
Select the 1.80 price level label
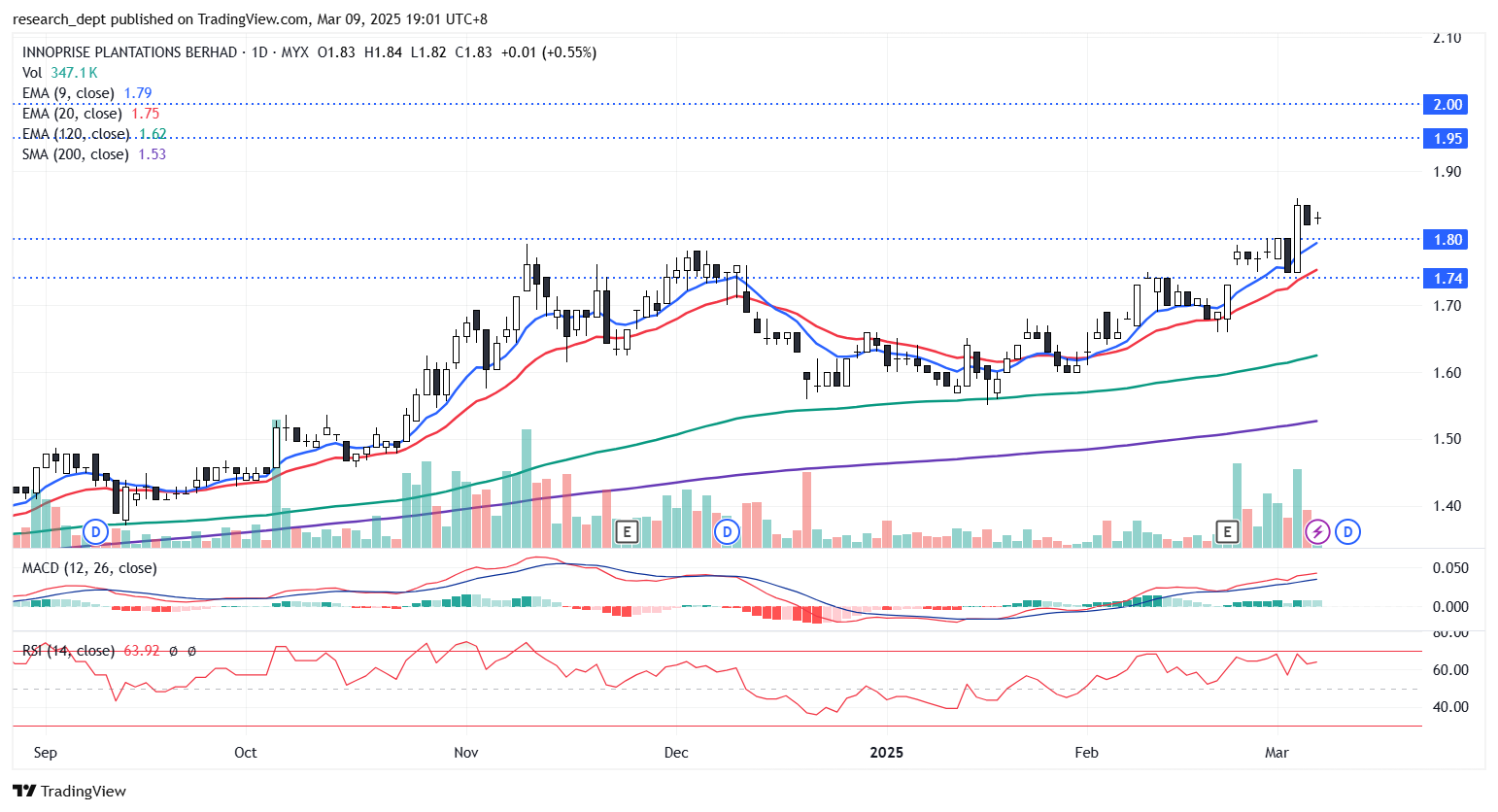(1446, 239)
